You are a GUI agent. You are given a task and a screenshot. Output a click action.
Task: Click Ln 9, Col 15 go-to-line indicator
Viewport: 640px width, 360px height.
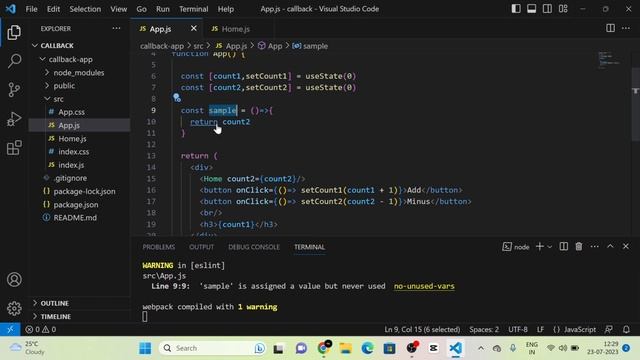click(x=422, y=329)
